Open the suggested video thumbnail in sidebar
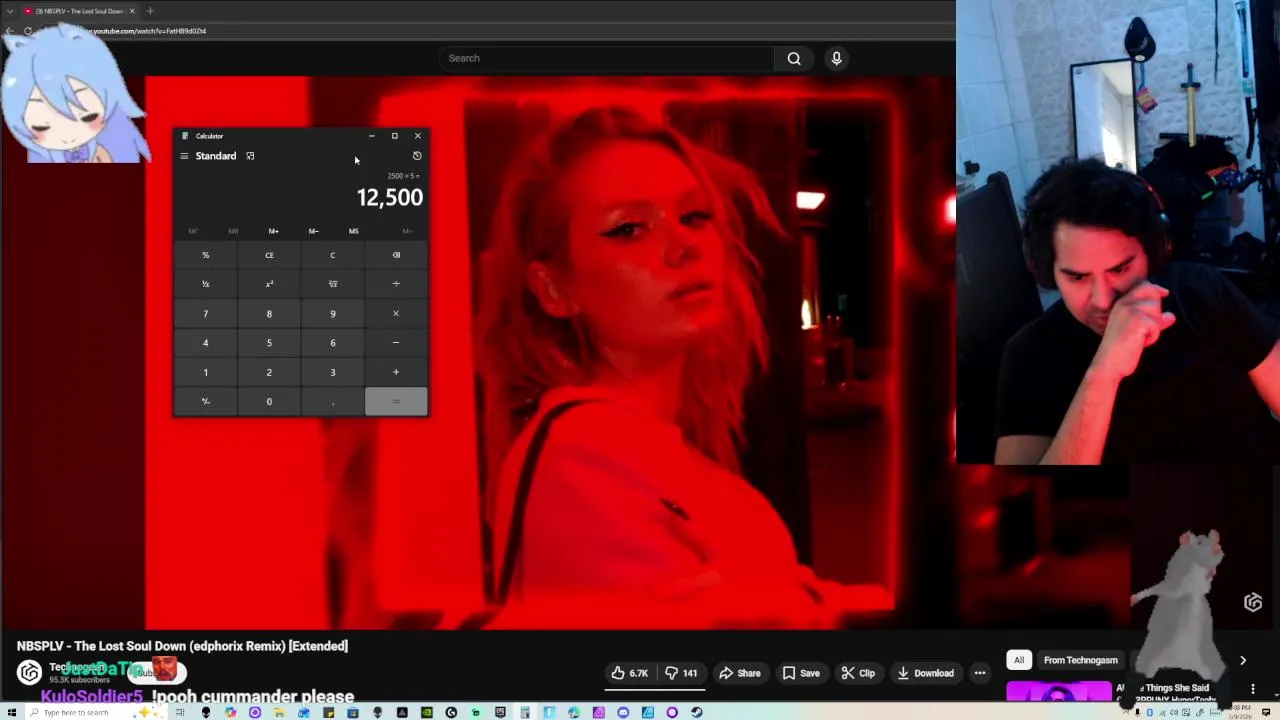The height and width of the screenshot is (720, 1280). 1059,692
